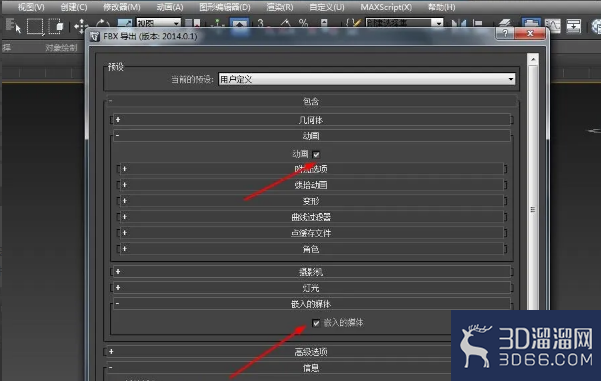The height and width of the screenshot is (381, 601).
Task: Activate the Select and Scale tool
Action: coord(125,24)
